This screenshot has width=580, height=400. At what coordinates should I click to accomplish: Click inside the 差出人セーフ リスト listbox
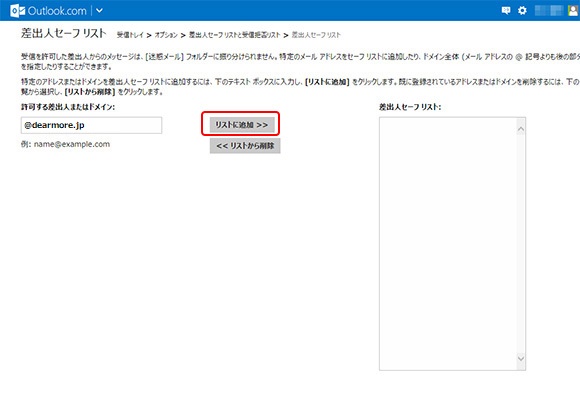[x=448, y=244]
